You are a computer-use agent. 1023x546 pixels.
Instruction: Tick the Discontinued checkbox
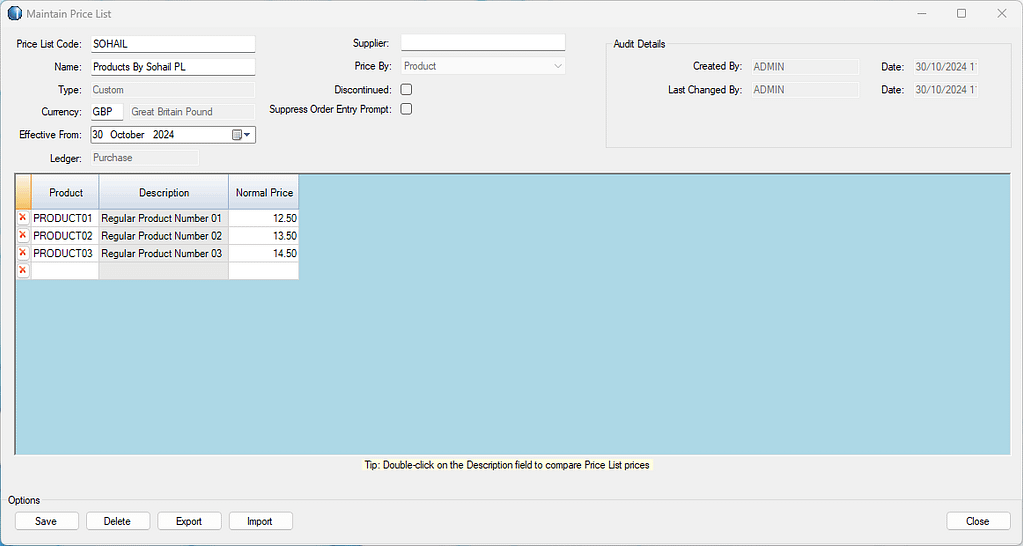pos(406,90)
